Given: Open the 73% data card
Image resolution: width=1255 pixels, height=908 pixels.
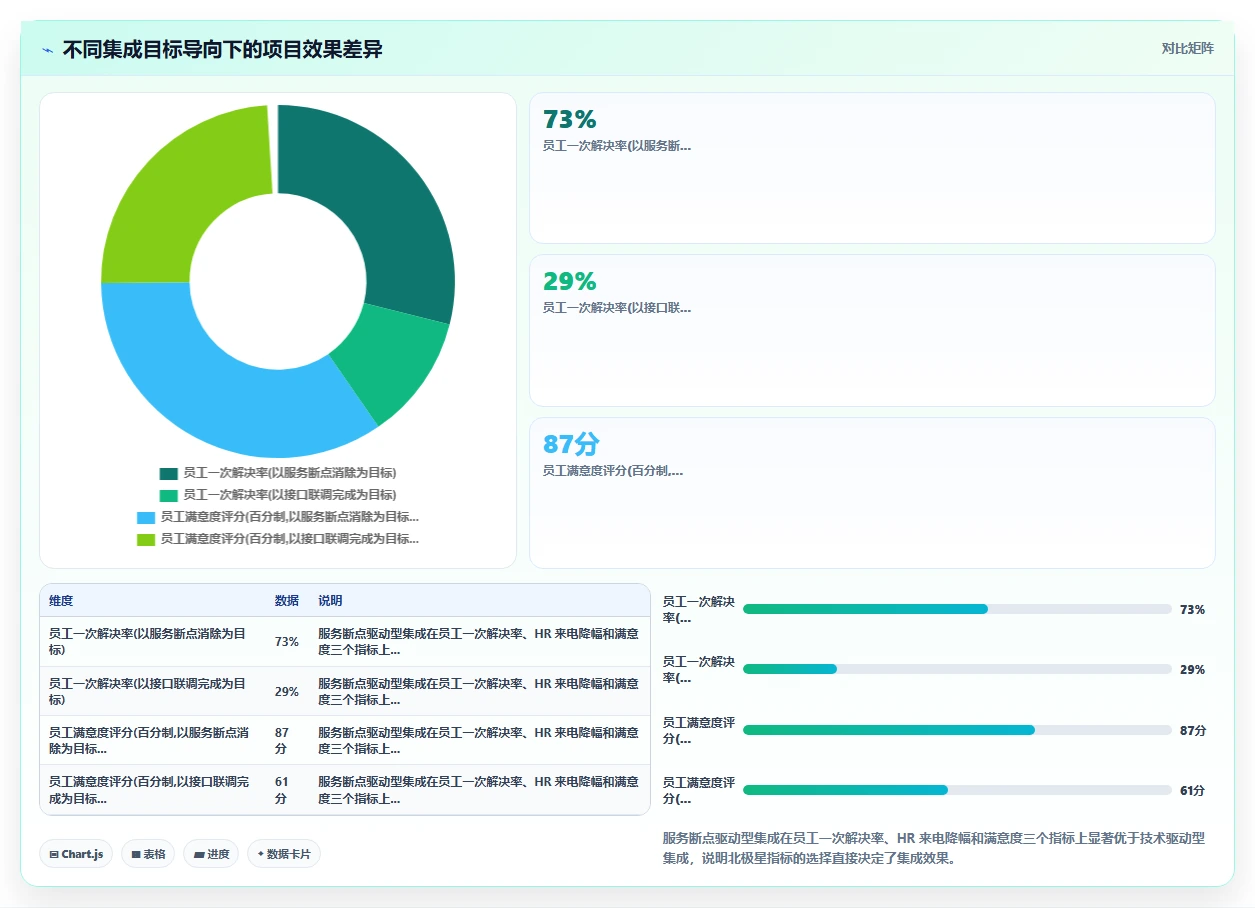Looking at the screenshot, I should 872,168.
